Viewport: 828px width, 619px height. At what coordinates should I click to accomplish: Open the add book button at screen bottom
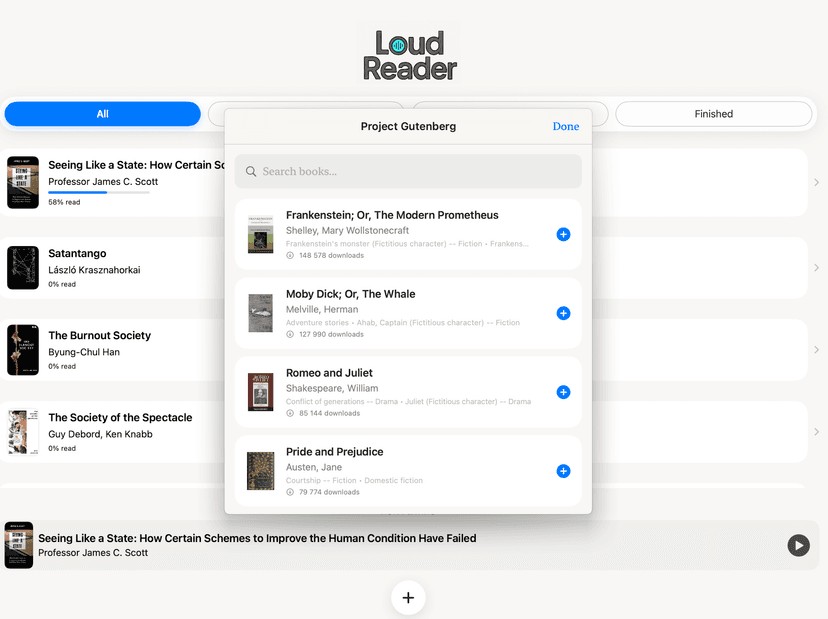click(x=408, y=597)
